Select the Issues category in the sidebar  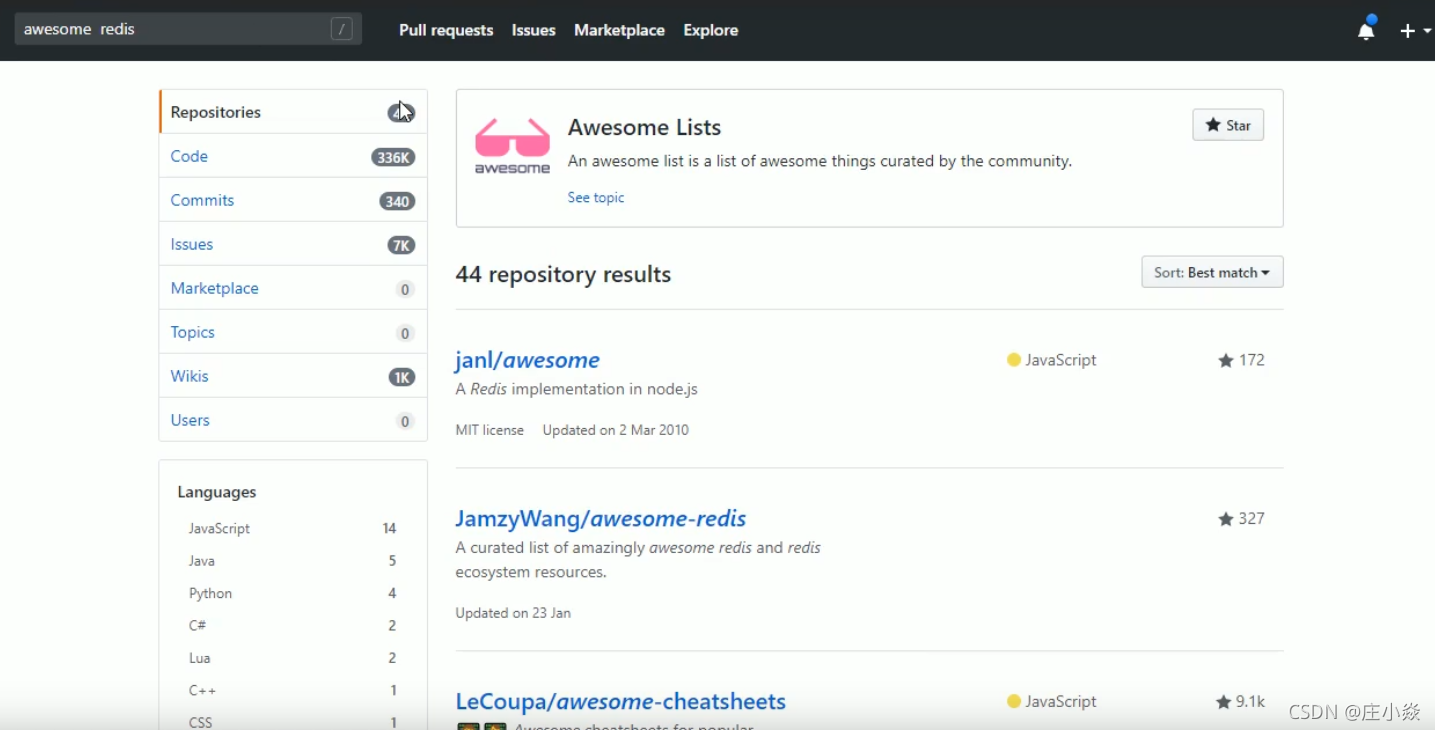pyautogui.click(x=293, y=244)
